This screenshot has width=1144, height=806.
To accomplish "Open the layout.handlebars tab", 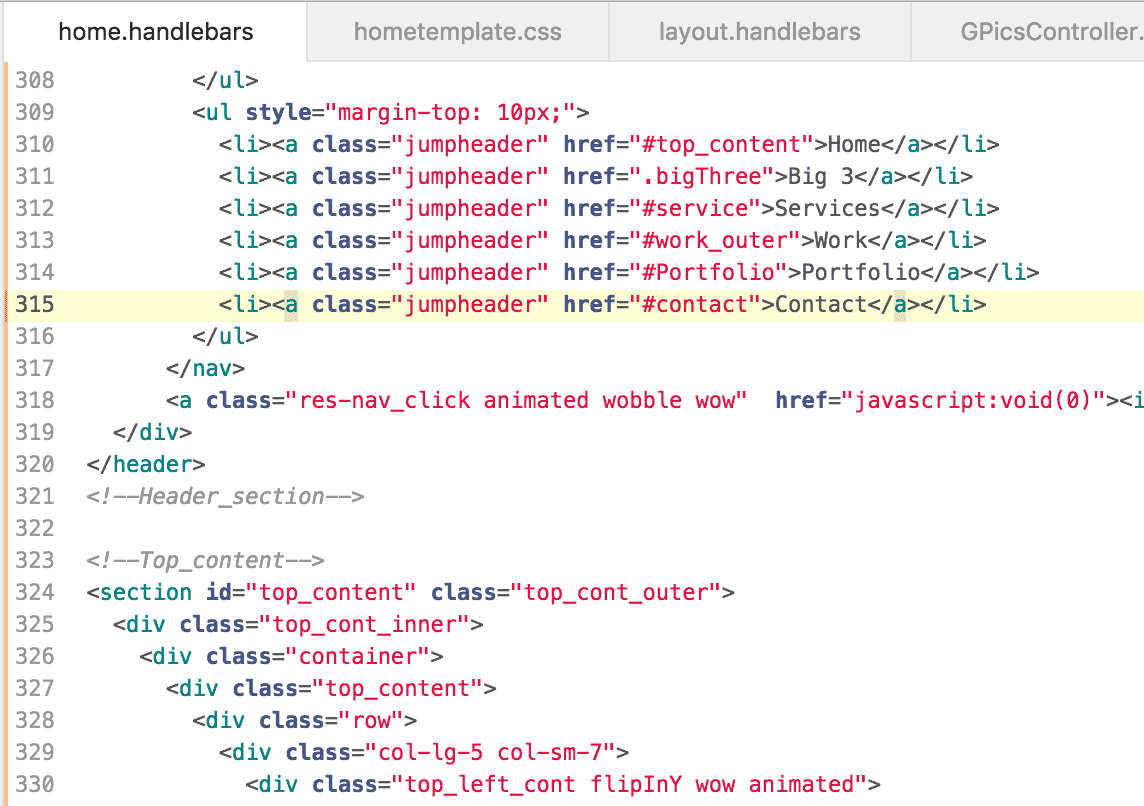I will coord(759,31).
